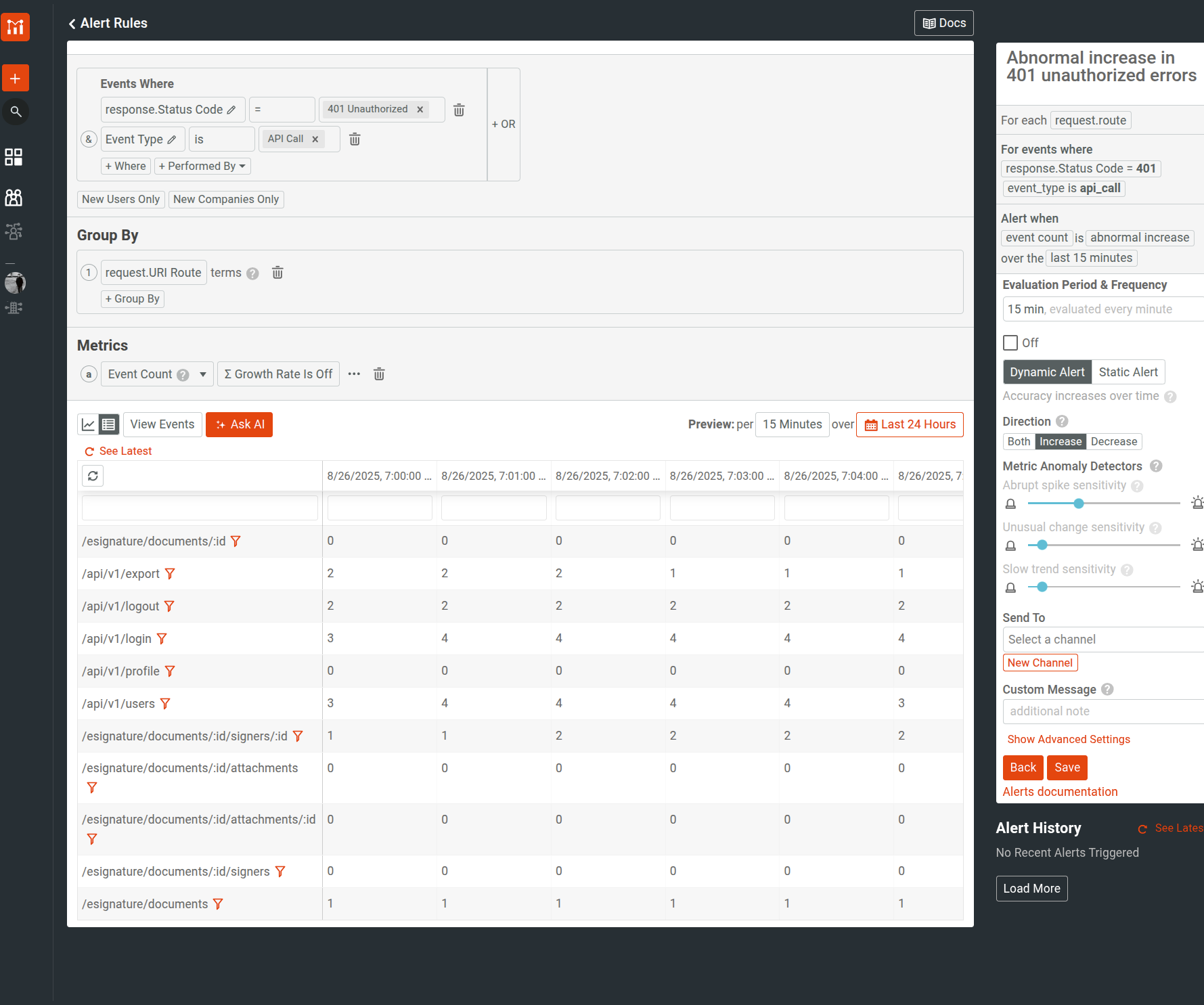The width and height of the screenshot is (1204, 1005).
Task: Open the Select a channel dropdown
Action: click(x=1102, y=640)
